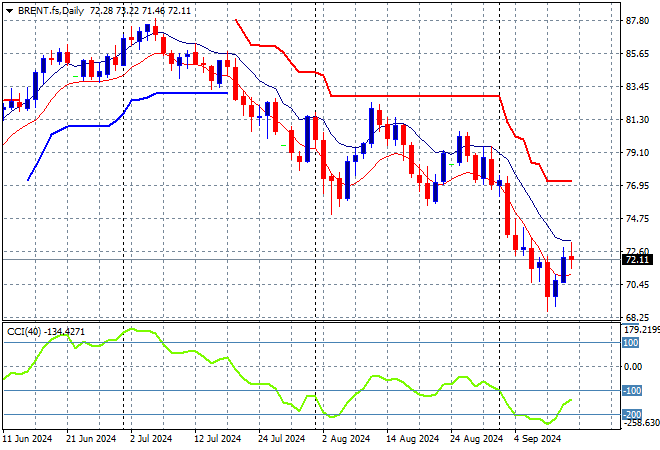
Task: Select the 83.45 price axis label
Action: click(637, 87)
